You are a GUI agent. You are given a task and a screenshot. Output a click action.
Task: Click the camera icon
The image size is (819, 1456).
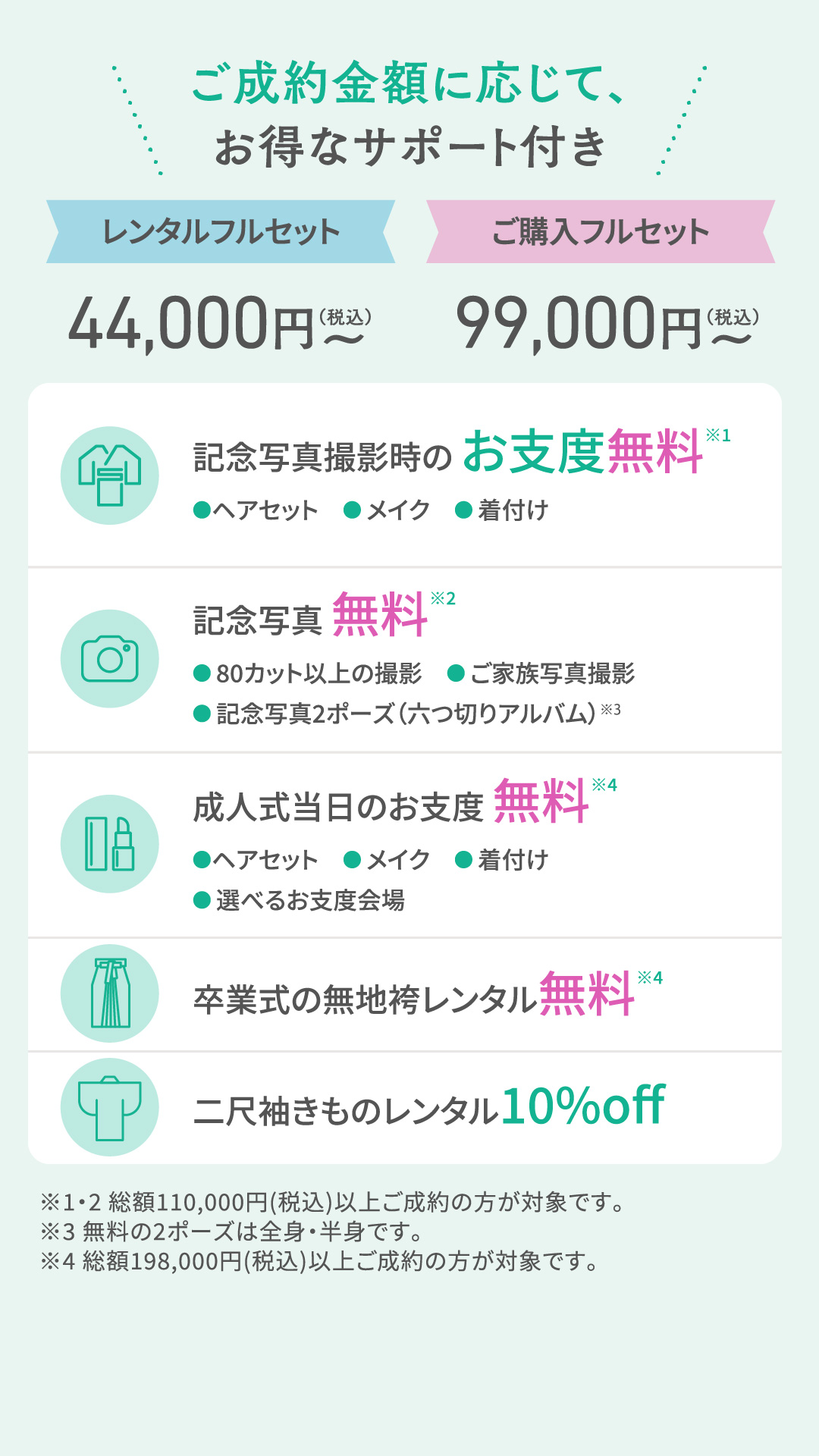tap(110, 658)
